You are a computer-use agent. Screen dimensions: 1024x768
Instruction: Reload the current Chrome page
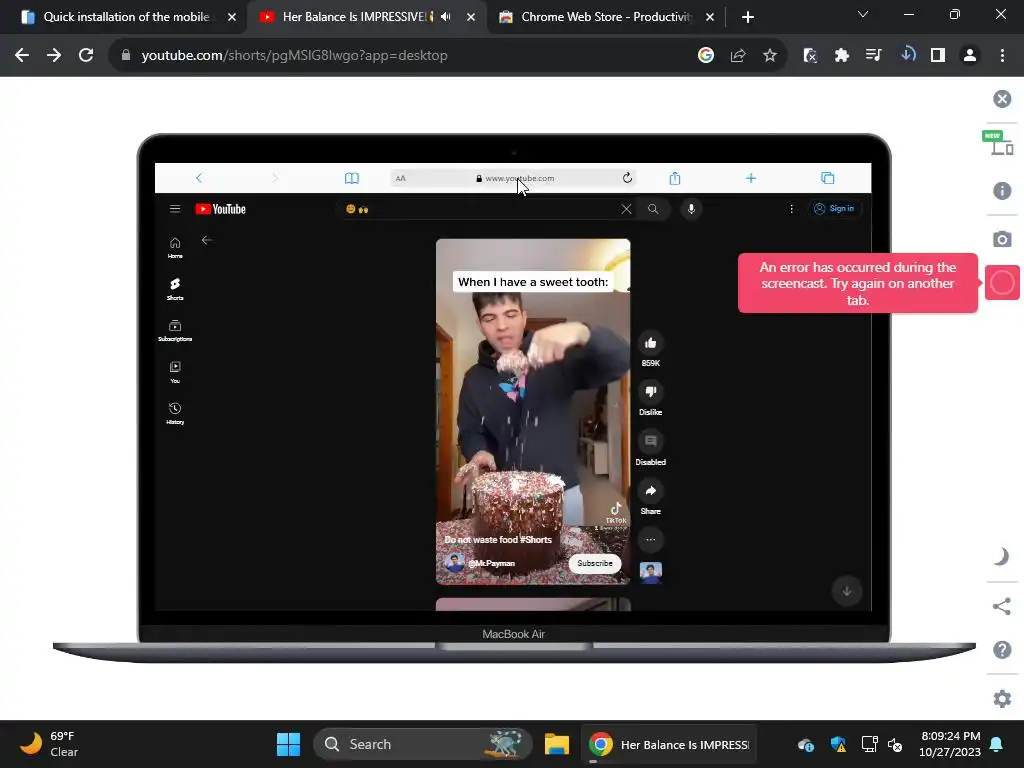click(86, 56)
